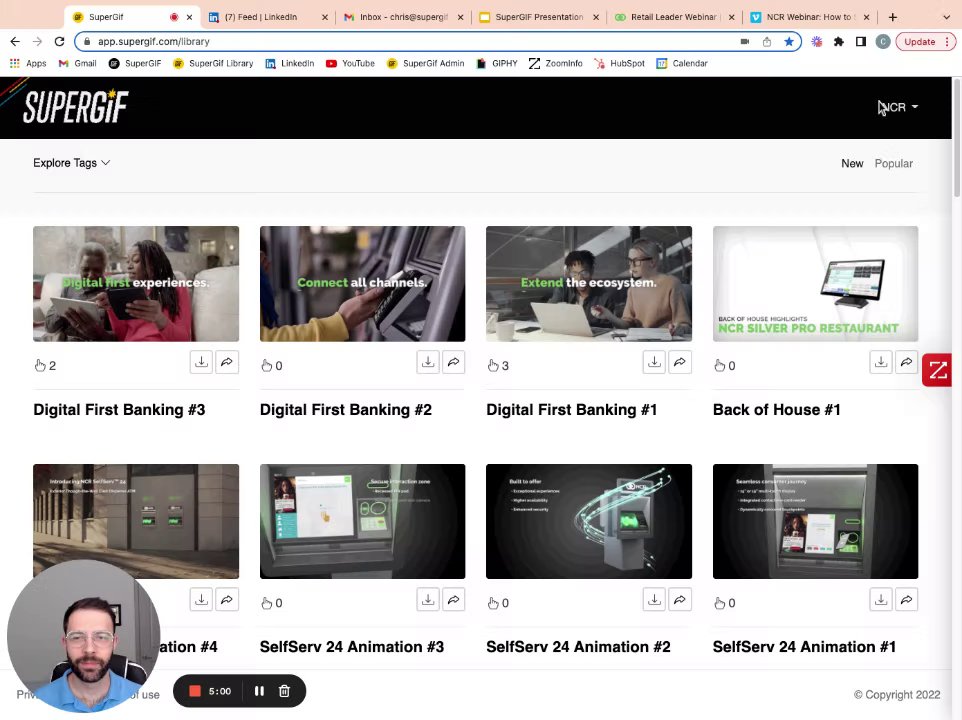Like the Digital First Banking #3 GIF
Image resolution: width=962 pixels, height=720 pixels.
click(x=40, y=366)
